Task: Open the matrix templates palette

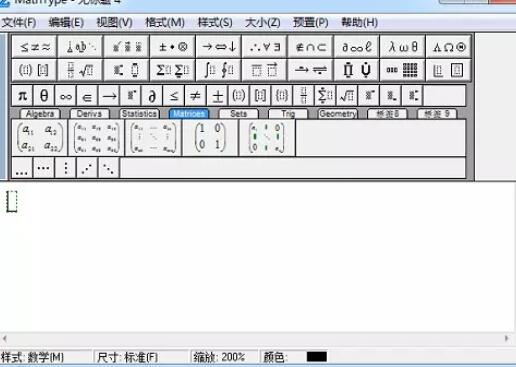Action: (x=403, y=70)
